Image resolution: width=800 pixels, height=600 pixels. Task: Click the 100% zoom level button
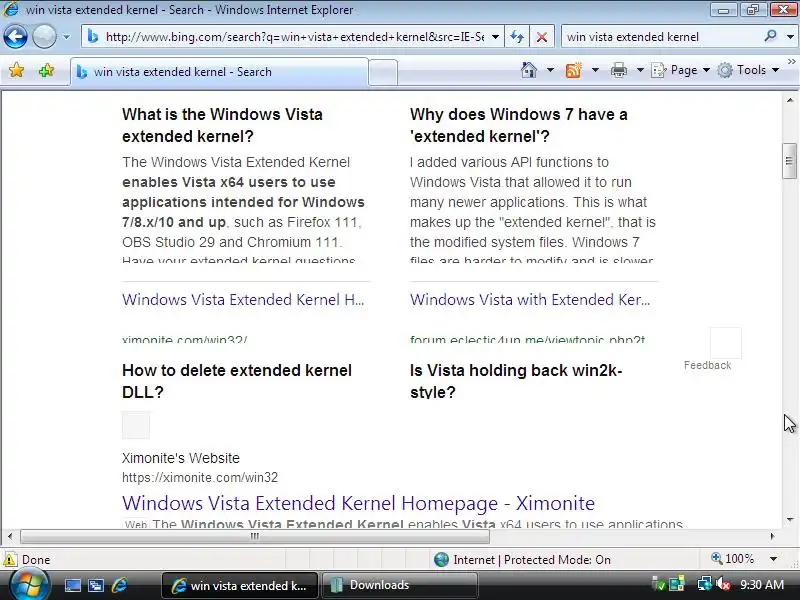click(733, 559)
